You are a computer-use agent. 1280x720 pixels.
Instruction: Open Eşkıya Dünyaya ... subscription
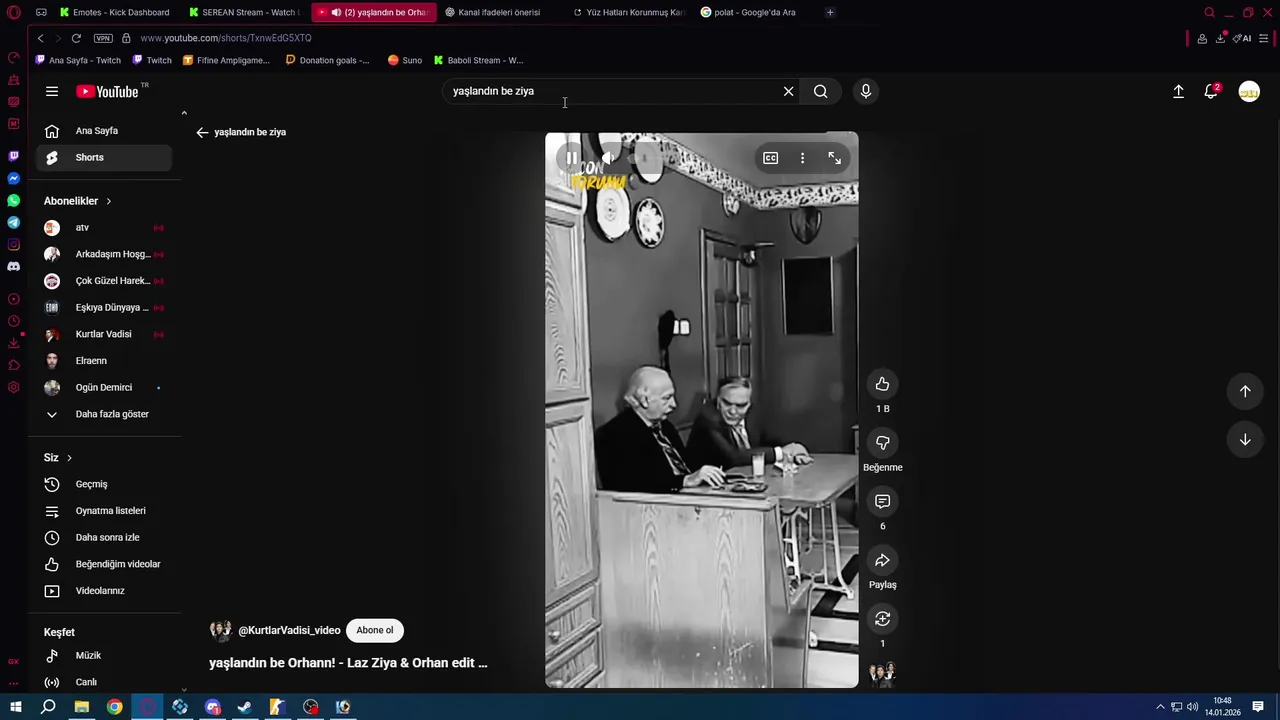pyautogui.click(x=104, y=308)
